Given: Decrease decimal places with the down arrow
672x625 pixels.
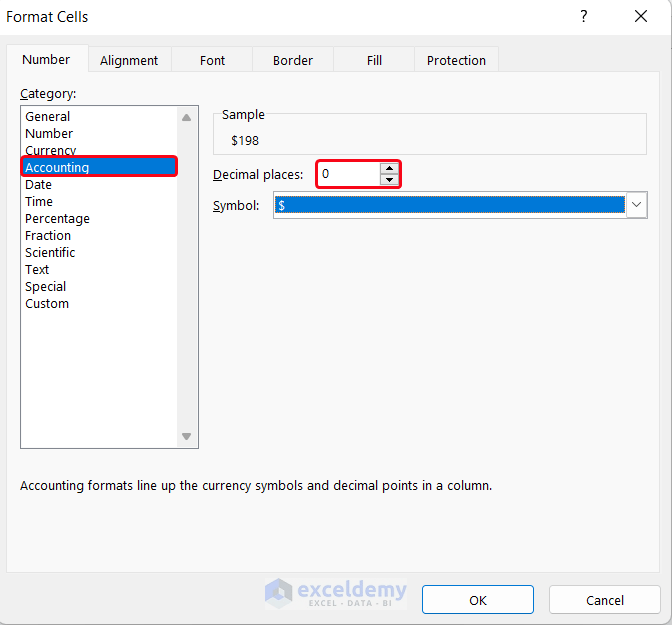Looking at the screenshot, I should click(x=389, y=180).
